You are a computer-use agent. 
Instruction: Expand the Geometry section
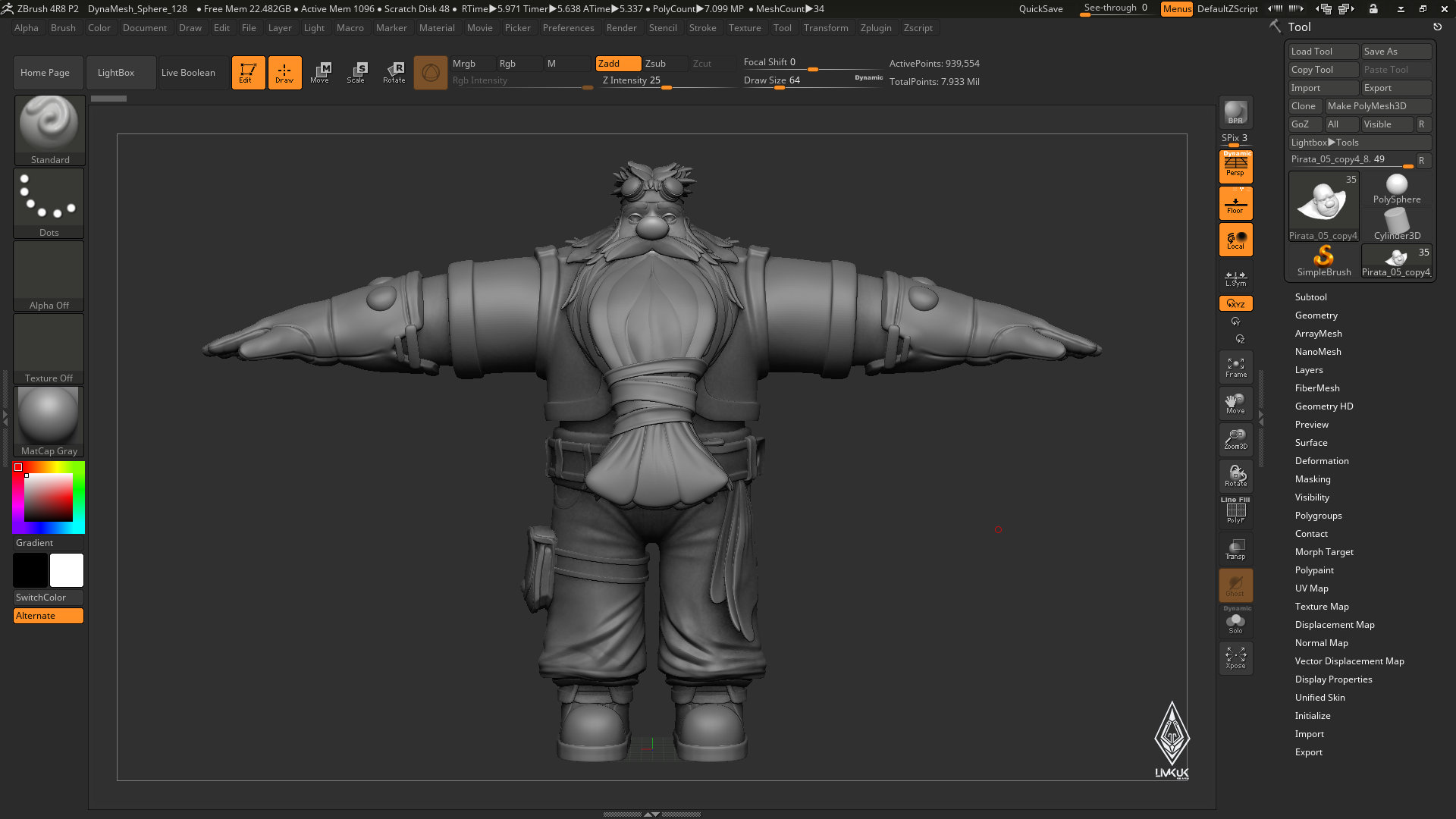coord(1316,315)
